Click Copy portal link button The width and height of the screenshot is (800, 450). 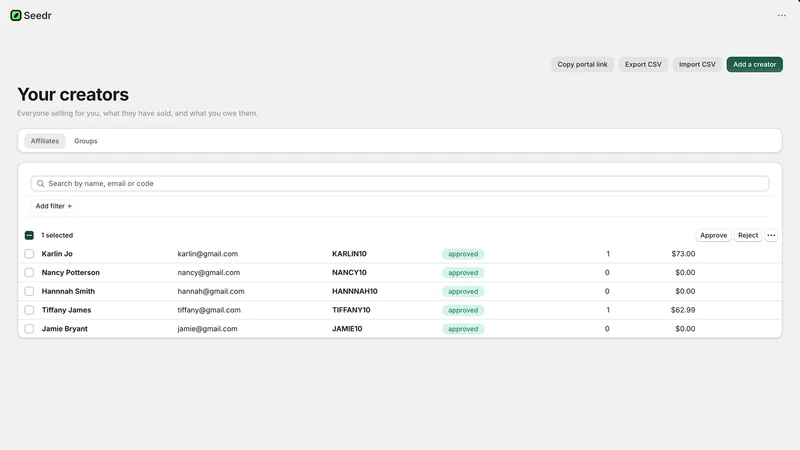click(x=582, y=64)
